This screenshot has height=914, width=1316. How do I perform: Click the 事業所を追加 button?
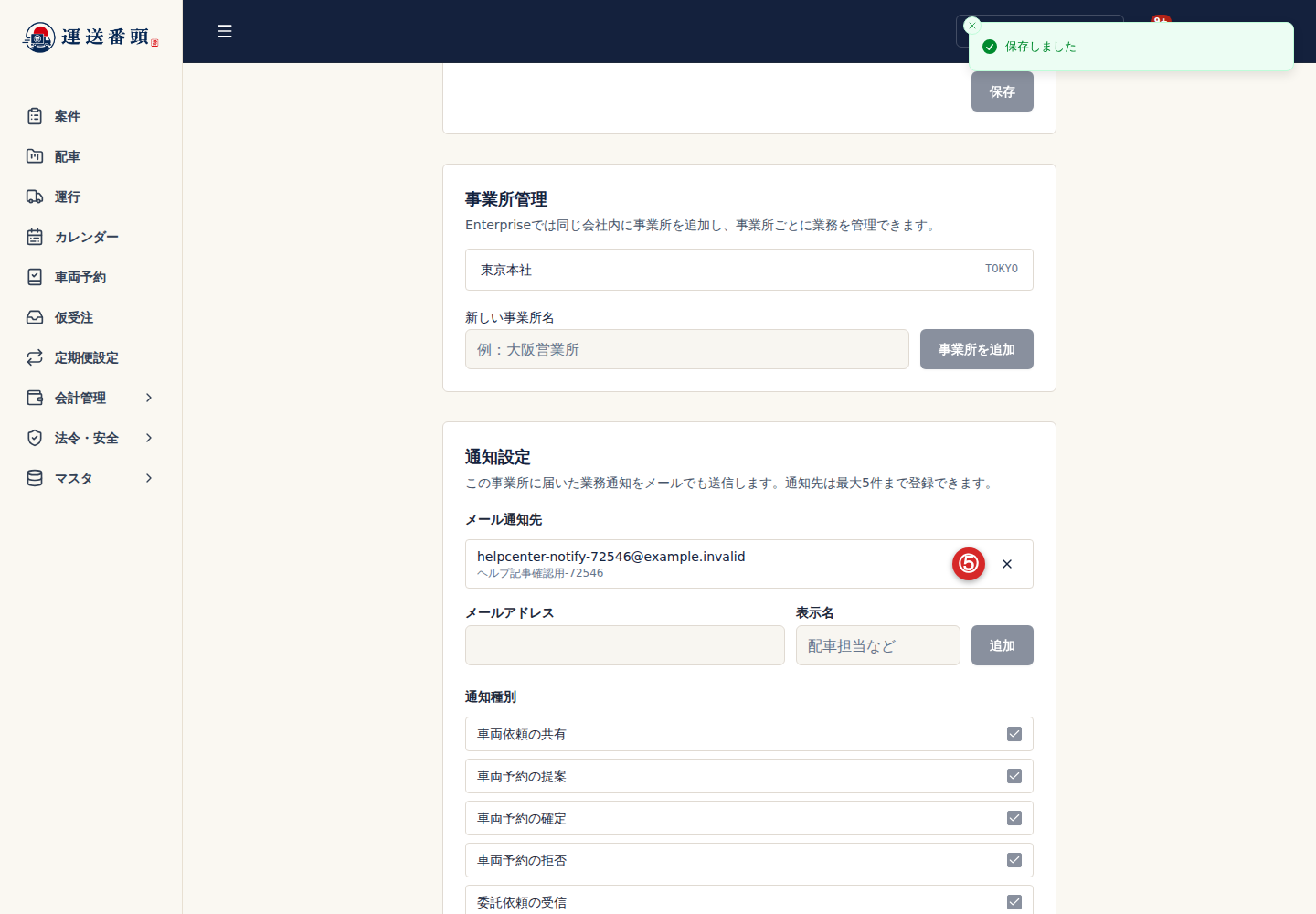(977, 349)
